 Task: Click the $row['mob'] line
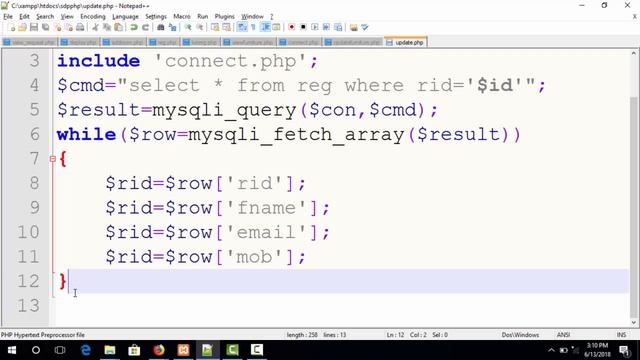pos(205,257)
